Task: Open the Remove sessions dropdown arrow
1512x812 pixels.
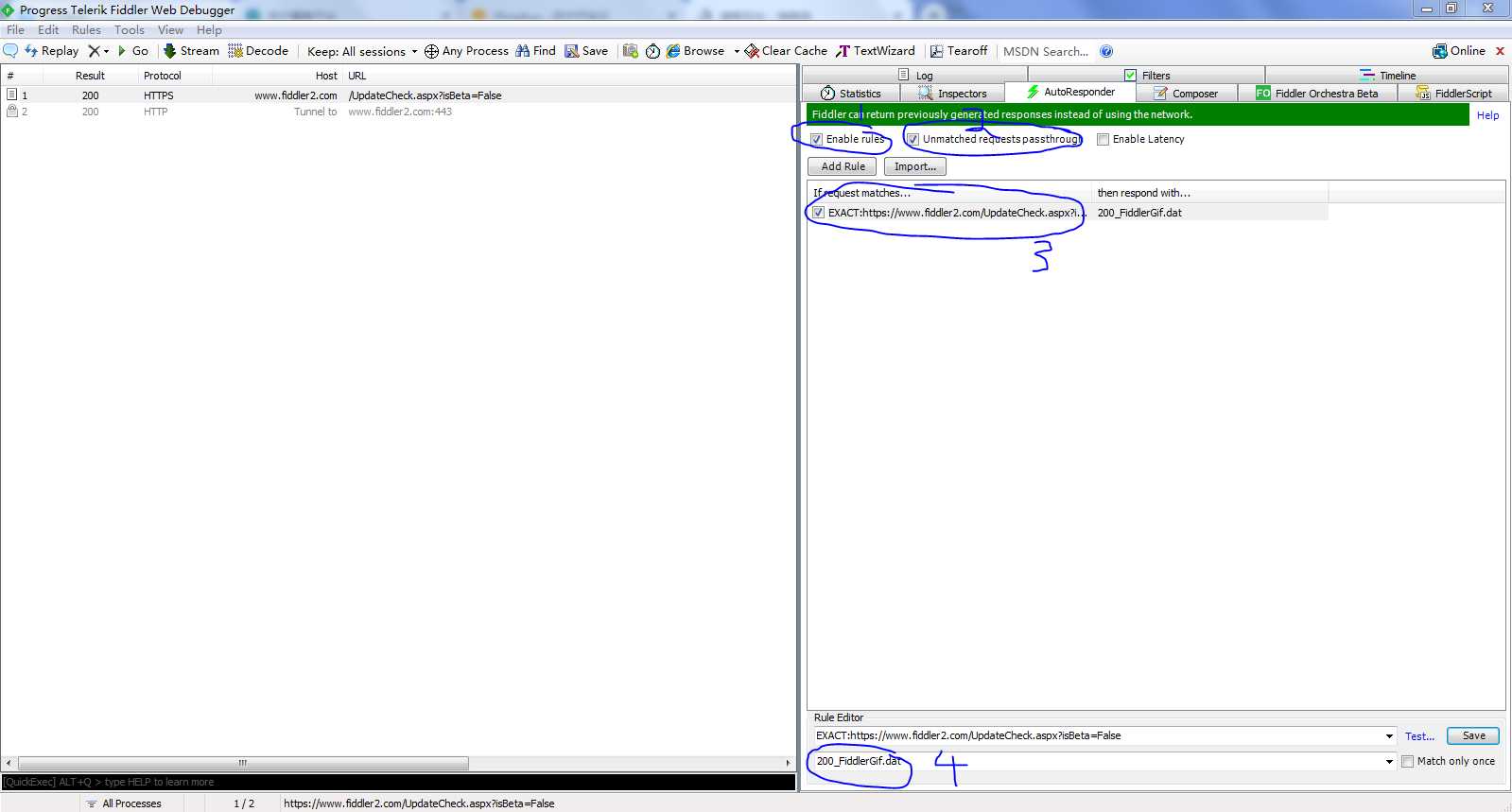Action: click(106, 51)
